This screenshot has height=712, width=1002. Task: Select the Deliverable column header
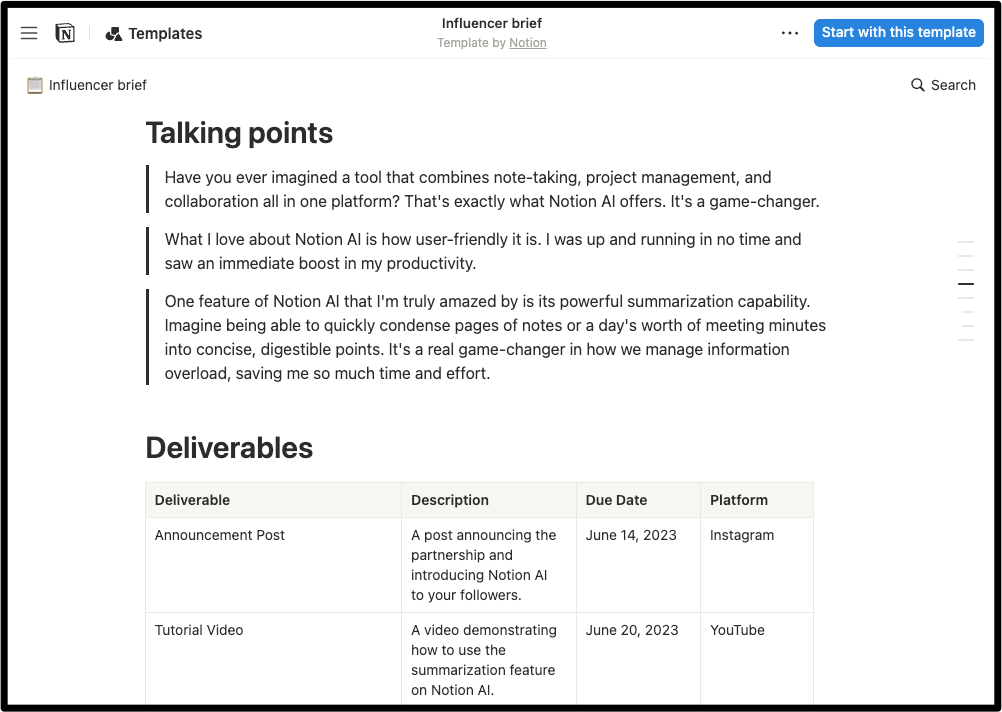coord(192,500)
